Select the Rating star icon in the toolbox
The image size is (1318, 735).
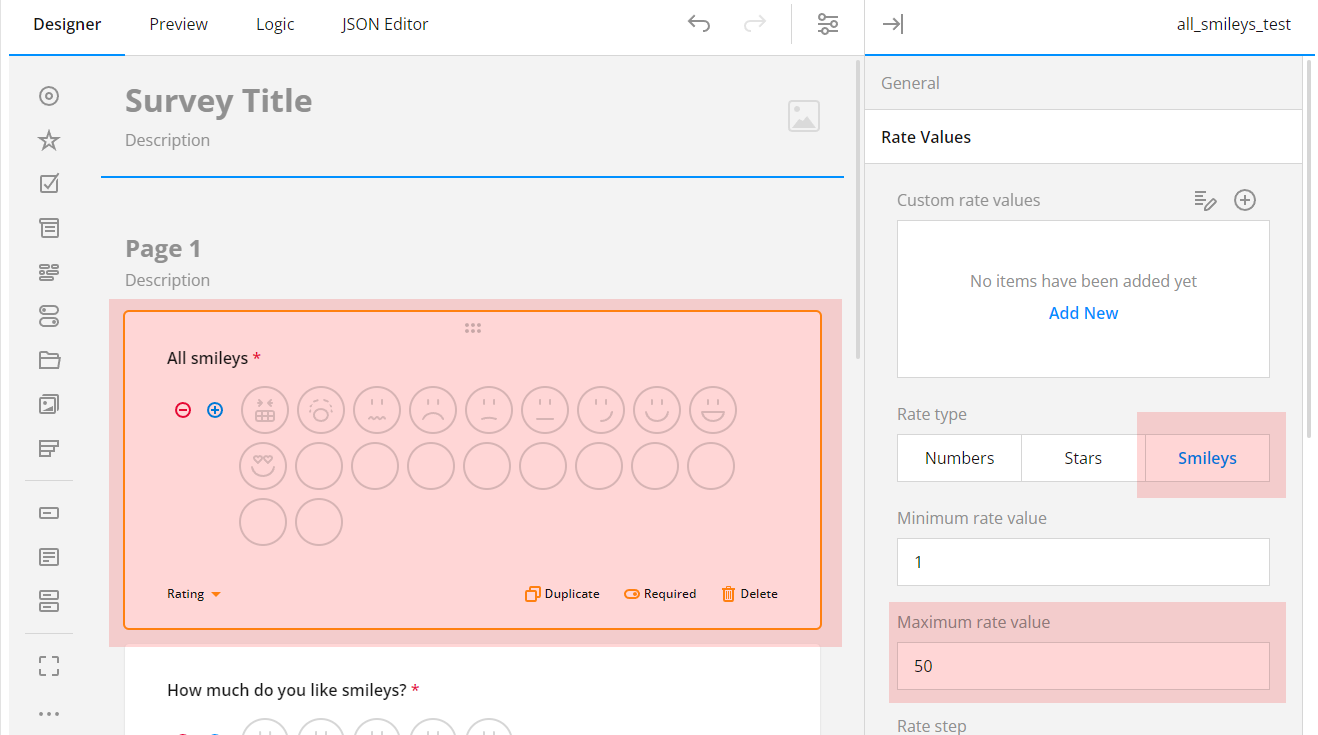48,140
